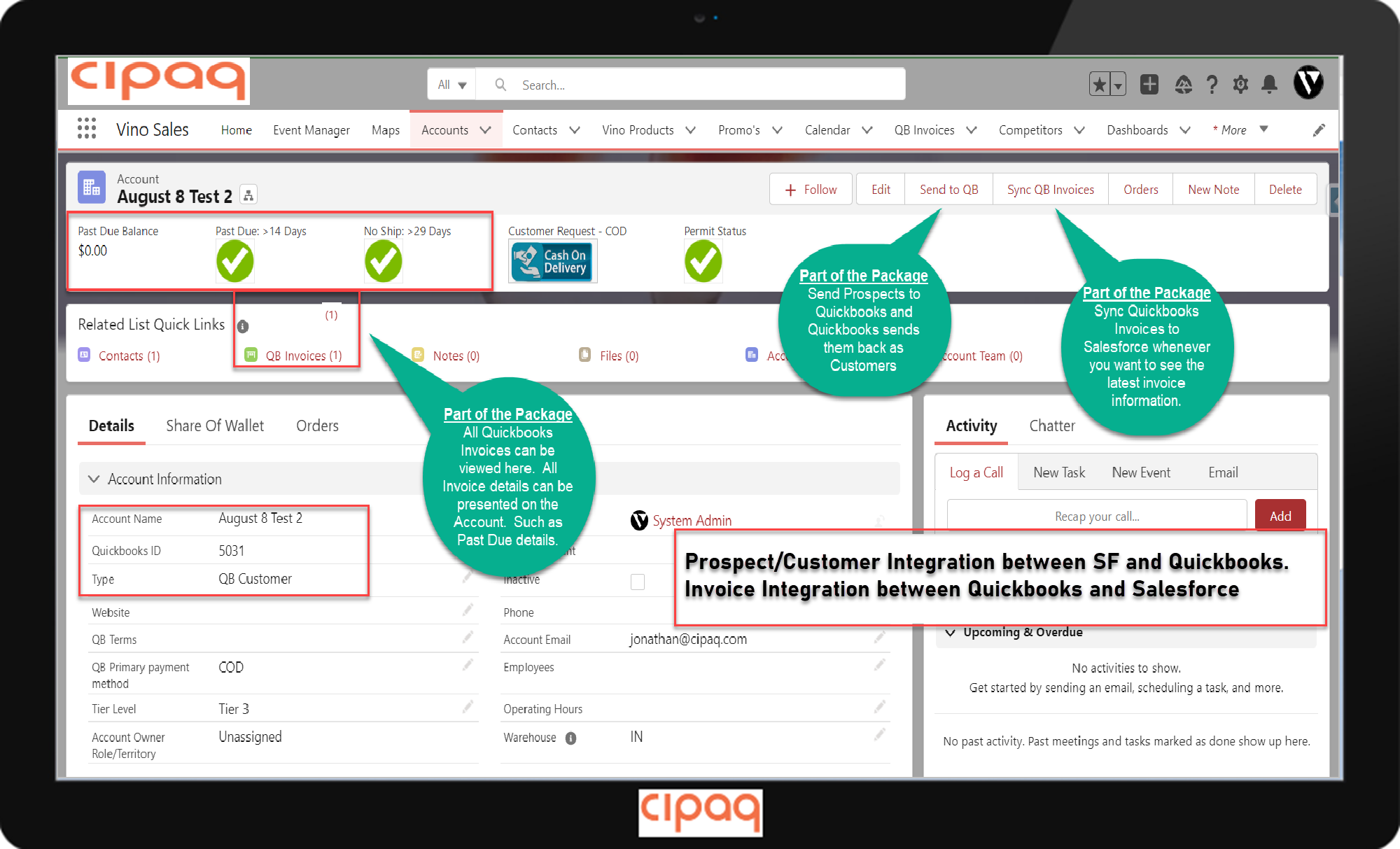The height and width of the screenshot is (849, 1400).
Task: Toggle the Inactive checkbox
Action: click(x=637, y=582)
